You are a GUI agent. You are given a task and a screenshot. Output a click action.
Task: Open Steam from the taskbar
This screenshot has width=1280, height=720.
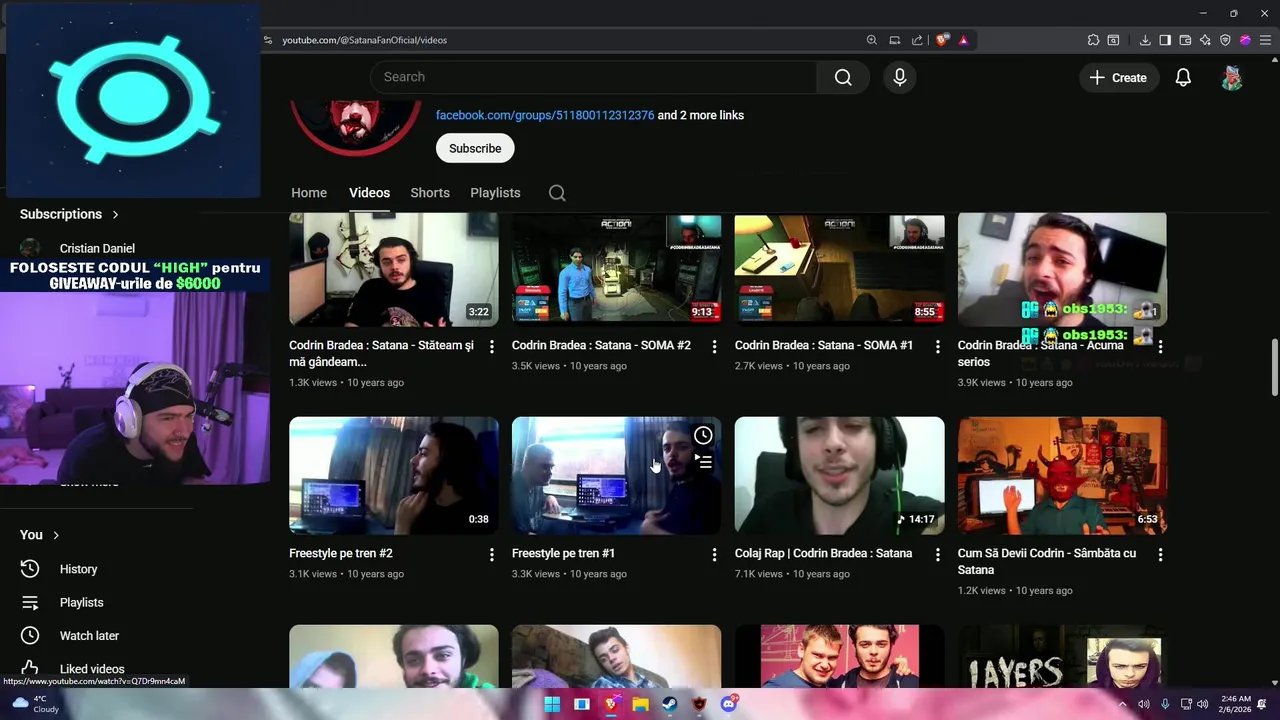point(670,704)
